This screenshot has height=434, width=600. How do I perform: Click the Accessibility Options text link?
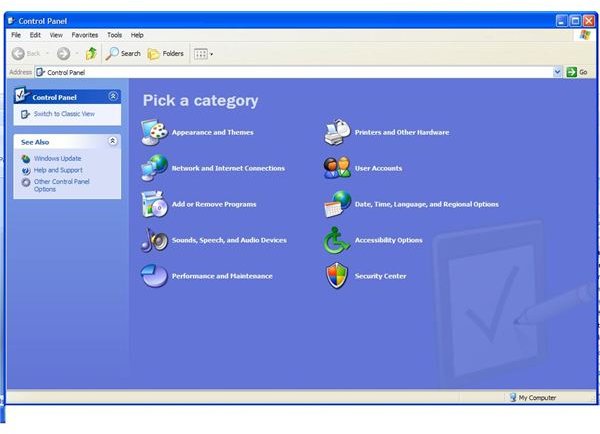point(388,240)
